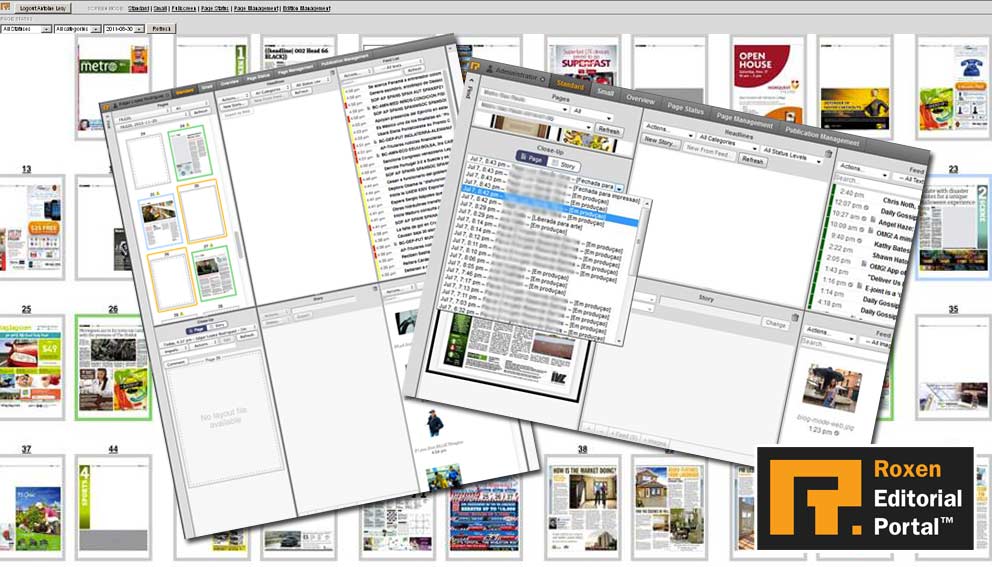The image size is (992, 567).
Task: Click the Administrator user icon
Action: (x=489, y=68)
